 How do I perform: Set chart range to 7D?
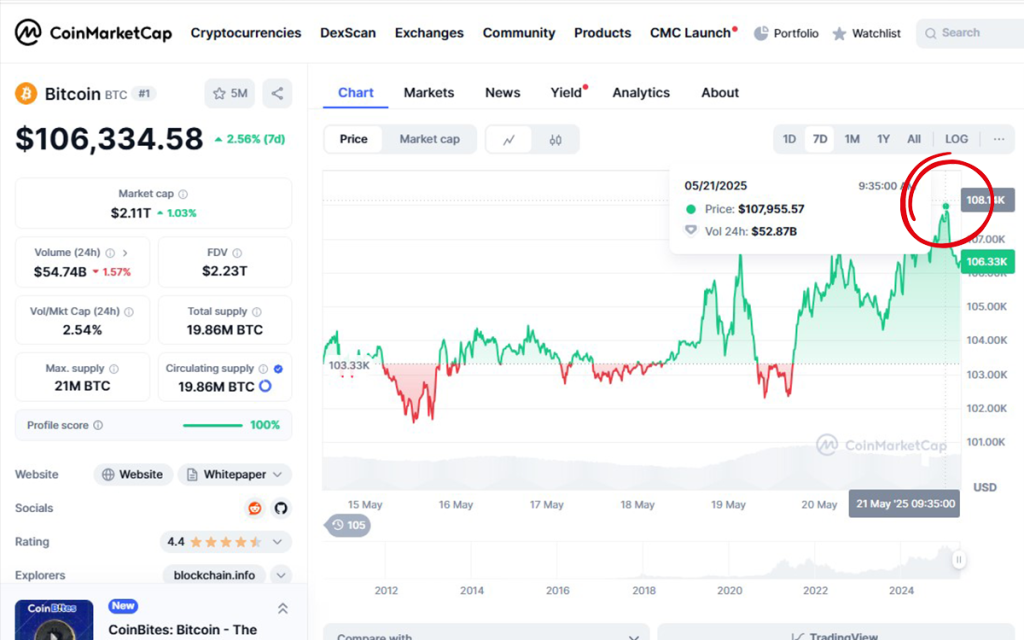820,139
